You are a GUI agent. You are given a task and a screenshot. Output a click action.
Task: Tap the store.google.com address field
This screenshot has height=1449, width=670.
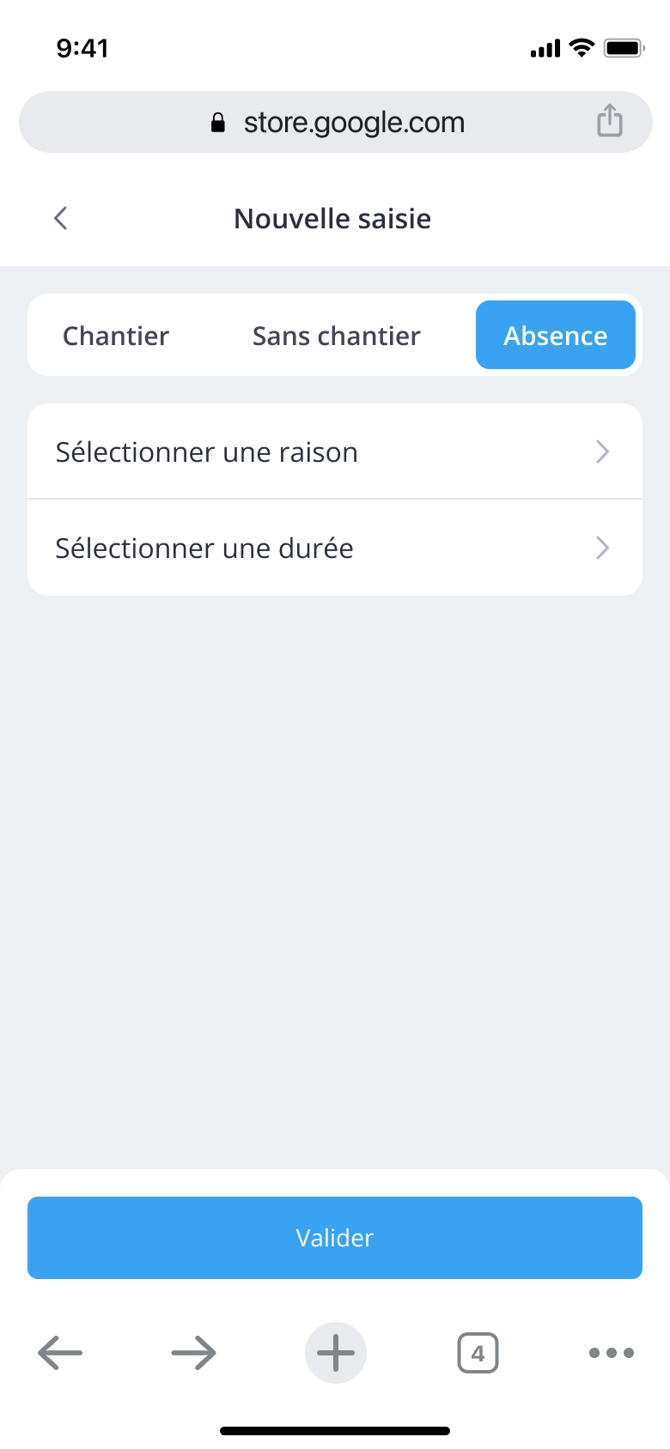pyautogui.click(x=354, y=123)
